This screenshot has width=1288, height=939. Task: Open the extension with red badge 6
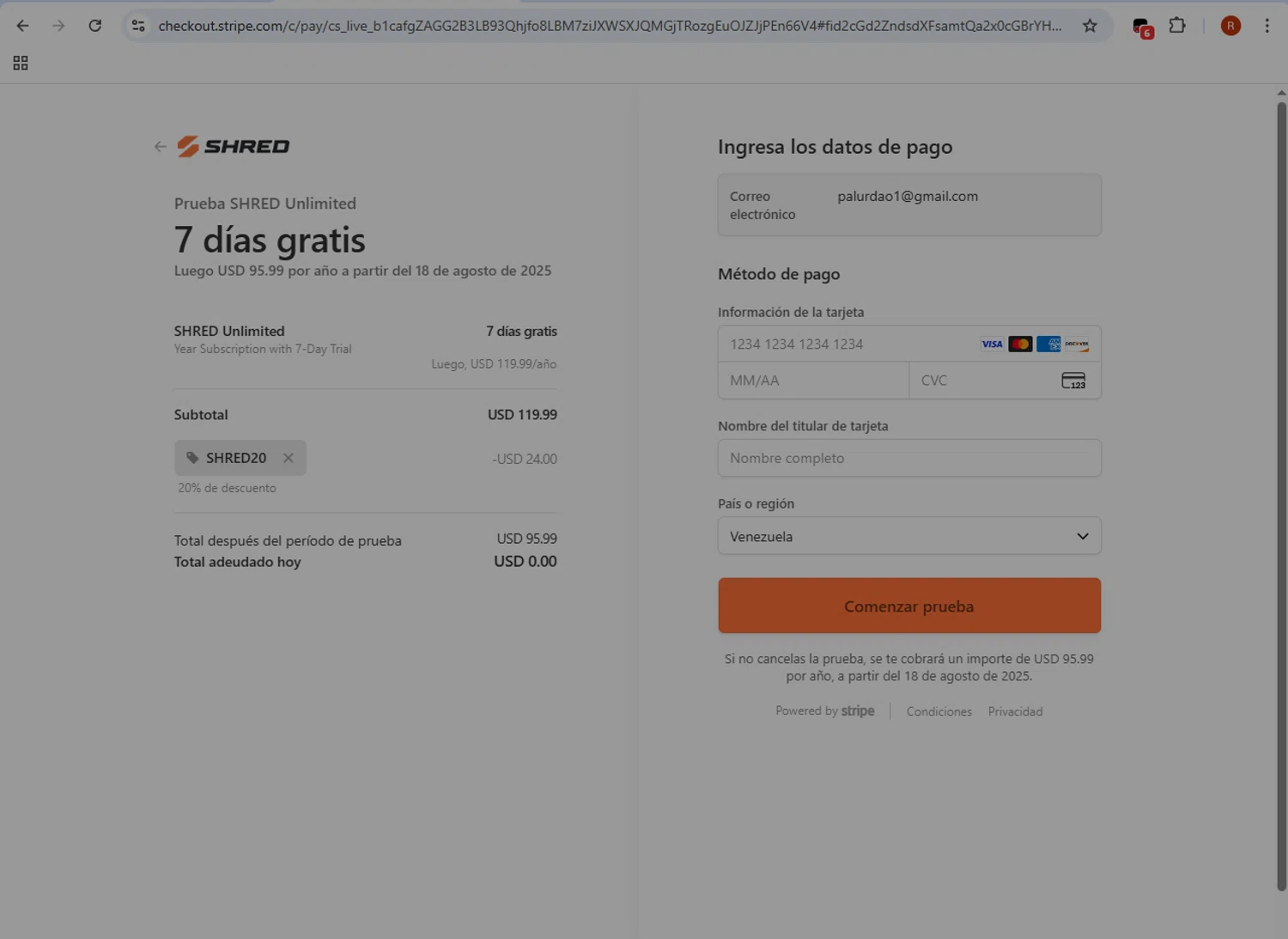point(1142,27)
